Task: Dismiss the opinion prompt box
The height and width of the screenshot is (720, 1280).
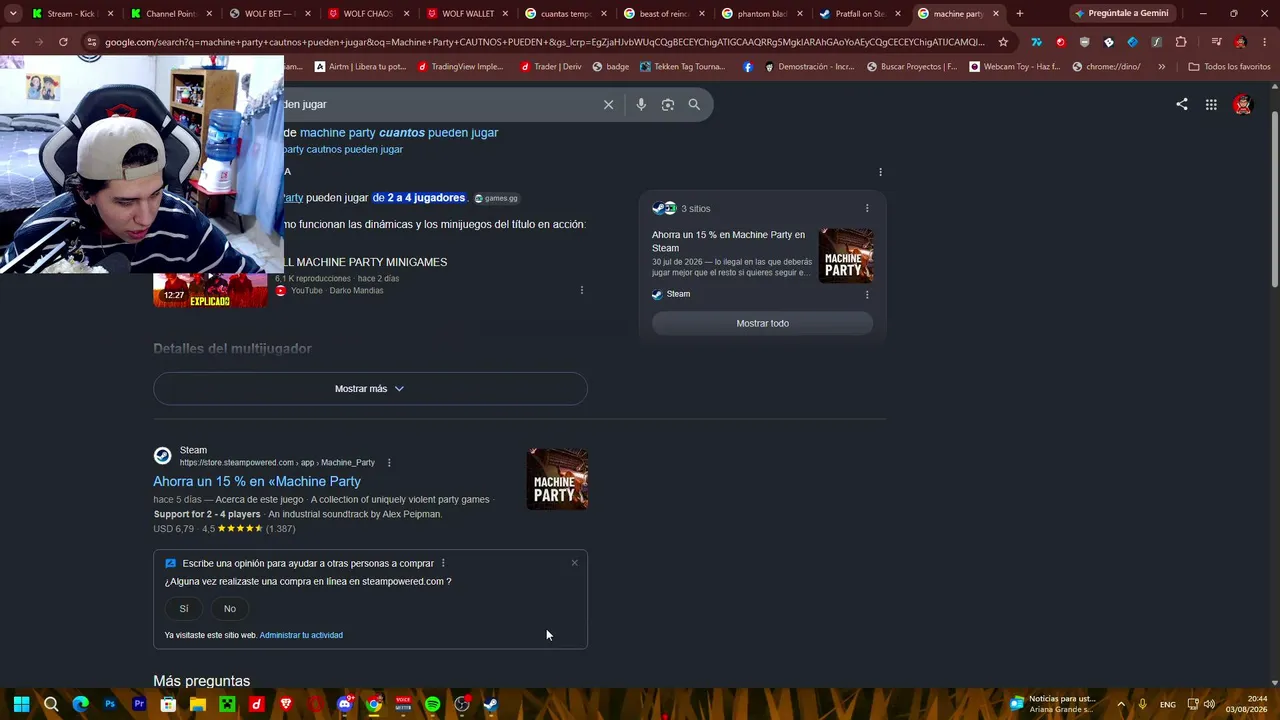Action: pyautogui.click(x=575, y=563)
